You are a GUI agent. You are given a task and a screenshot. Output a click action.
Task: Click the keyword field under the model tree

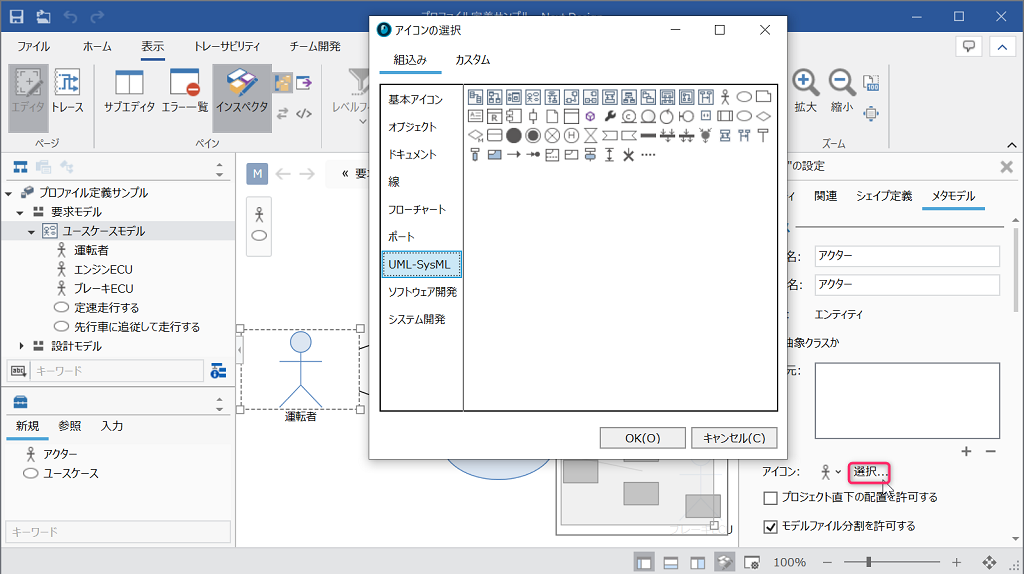coord(118,371)
